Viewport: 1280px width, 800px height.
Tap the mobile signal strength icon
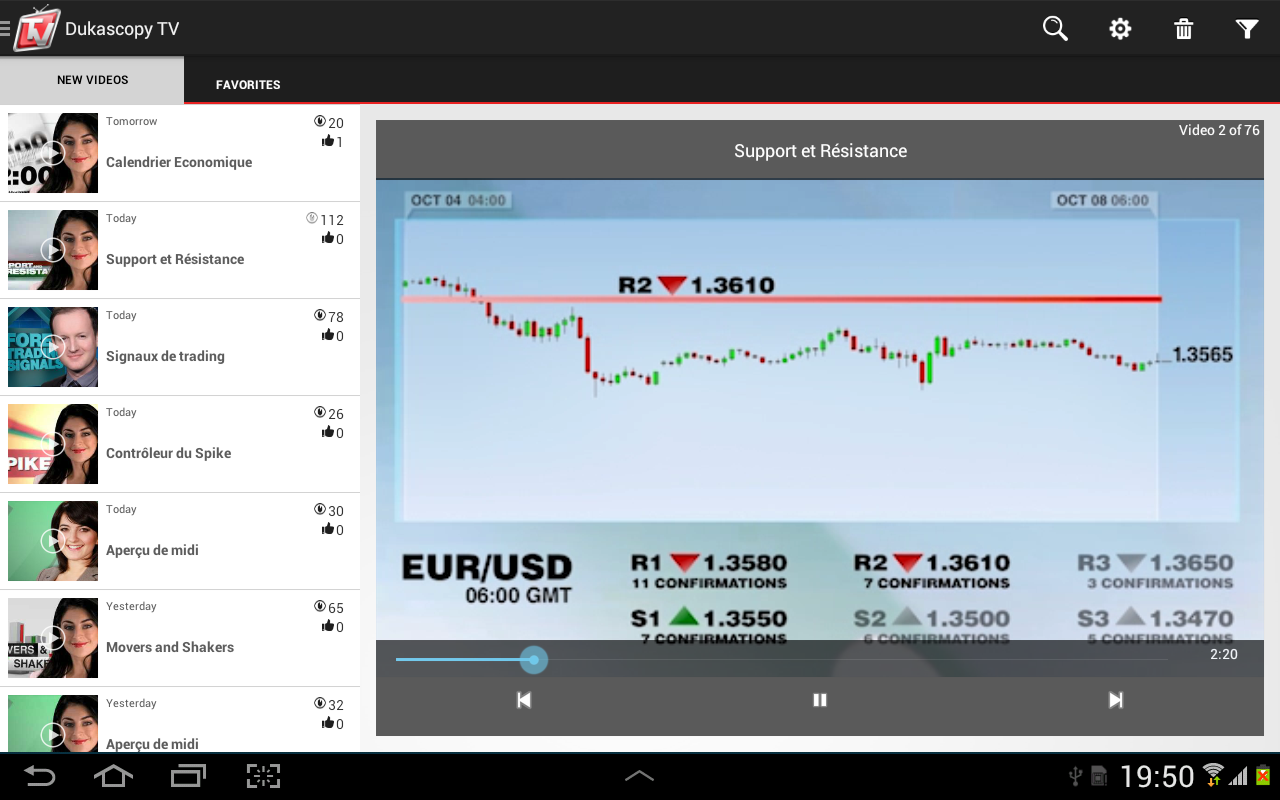(1239, 776)
